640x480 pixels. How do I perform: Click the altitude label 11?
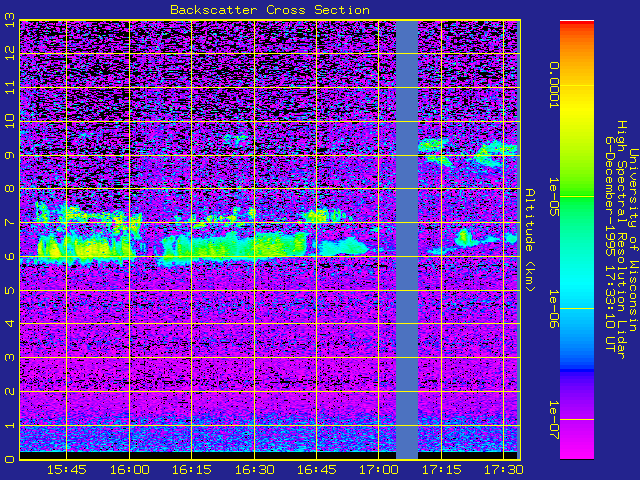tap(10, 87)
